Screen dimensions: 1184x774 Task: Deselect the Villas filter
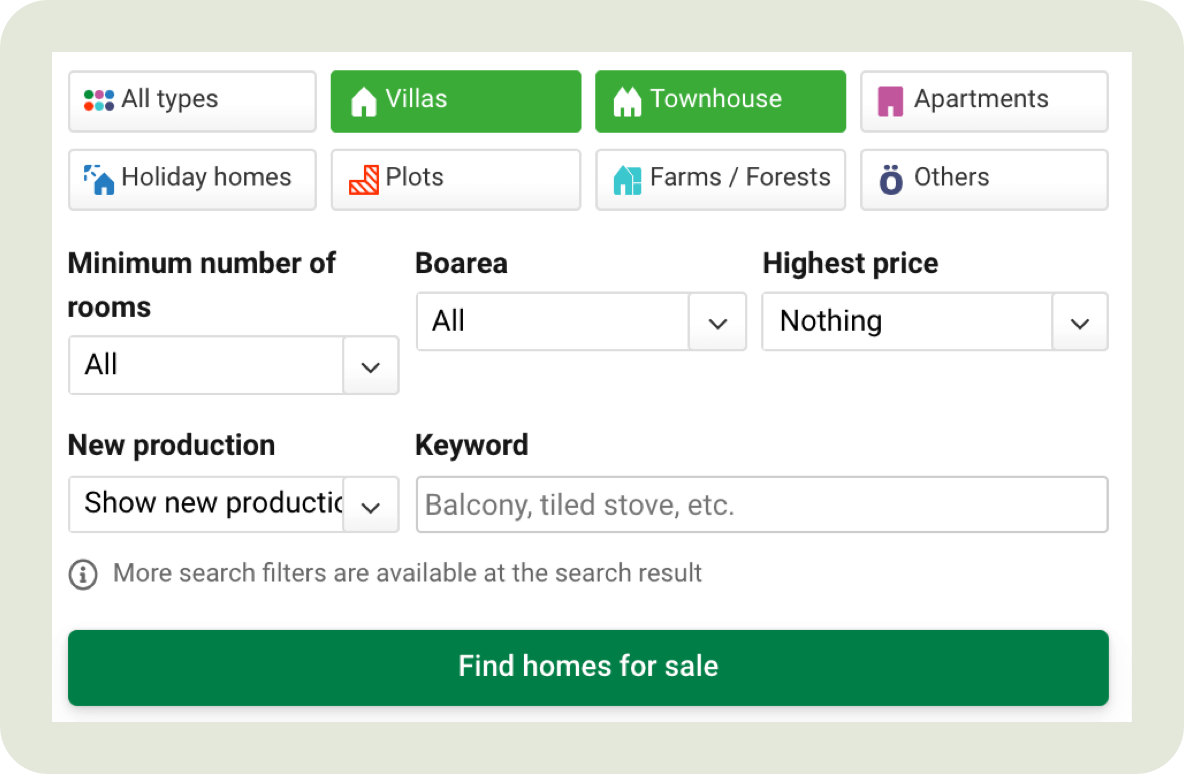click(x=456, y=100)
